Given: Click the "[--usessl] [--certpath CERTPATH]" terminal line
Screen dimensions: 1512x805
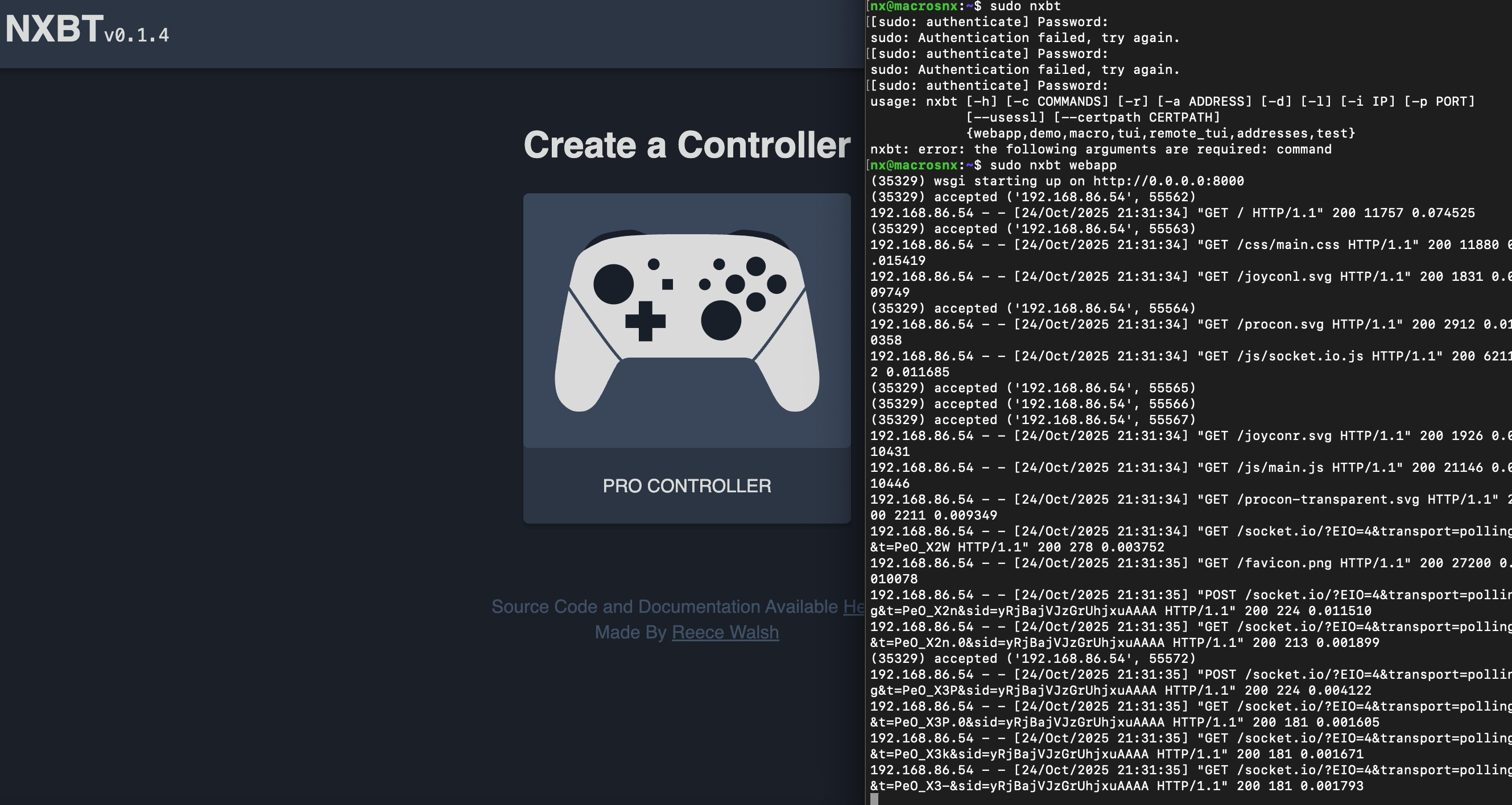Looking at the screenshot, I should tap(1093, 117).
